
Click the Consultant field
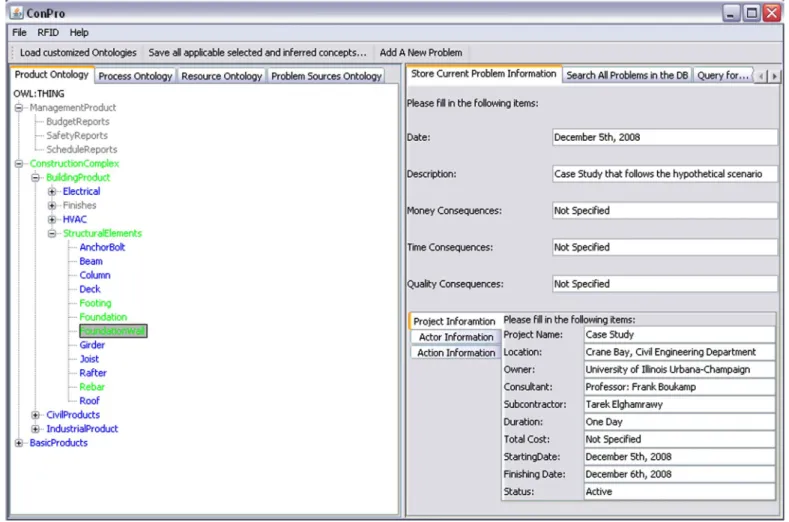(x=679, y=387)
